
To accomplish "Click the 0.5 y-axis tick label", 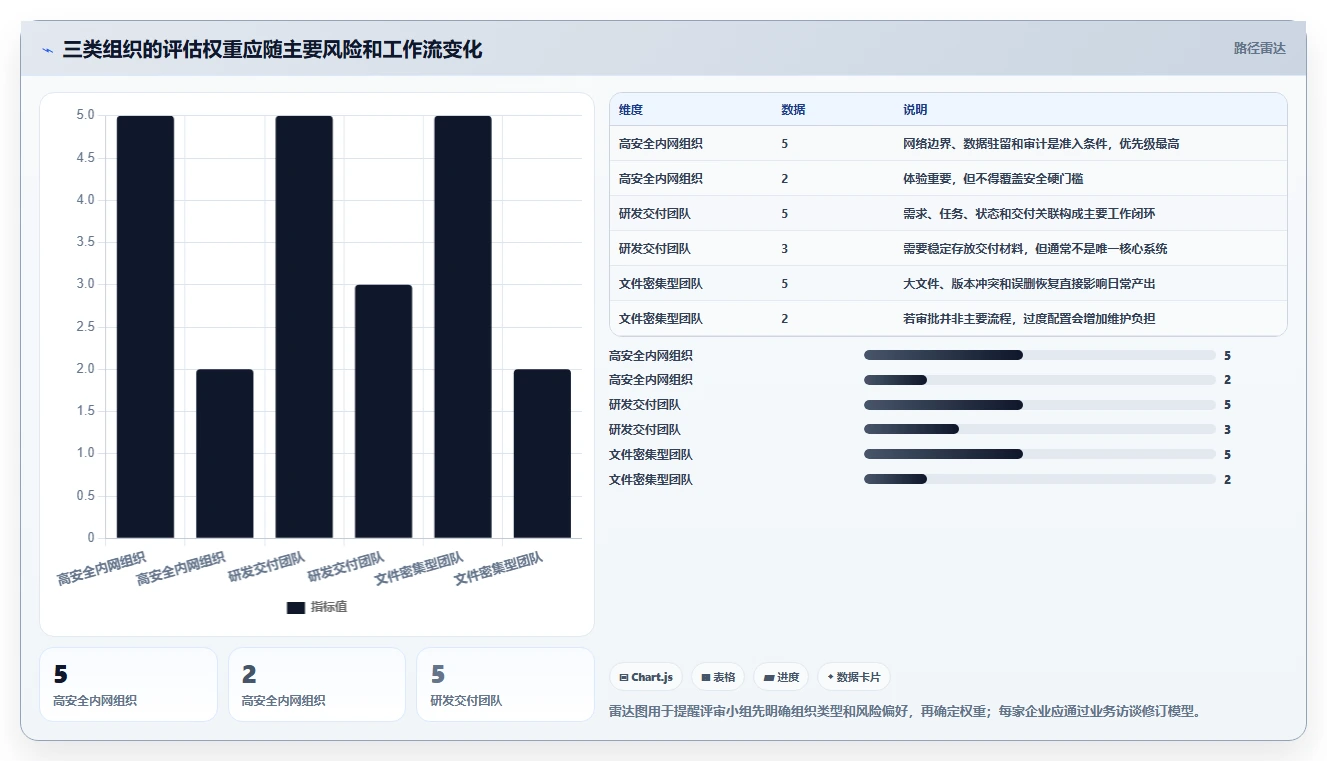I will pyautogui.click(x=85, y=496).
